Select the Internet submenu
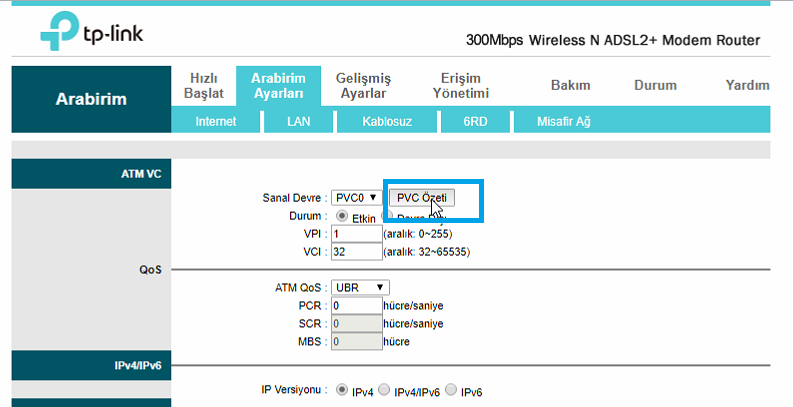793x407 pixels. 216,121
